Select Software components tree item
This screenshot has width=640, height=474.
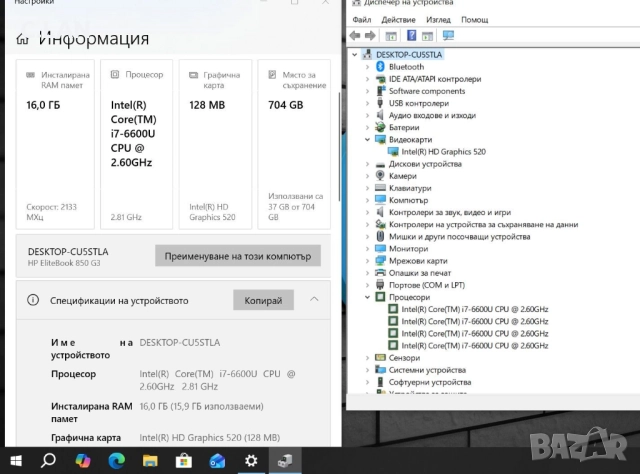coord(427,91)
